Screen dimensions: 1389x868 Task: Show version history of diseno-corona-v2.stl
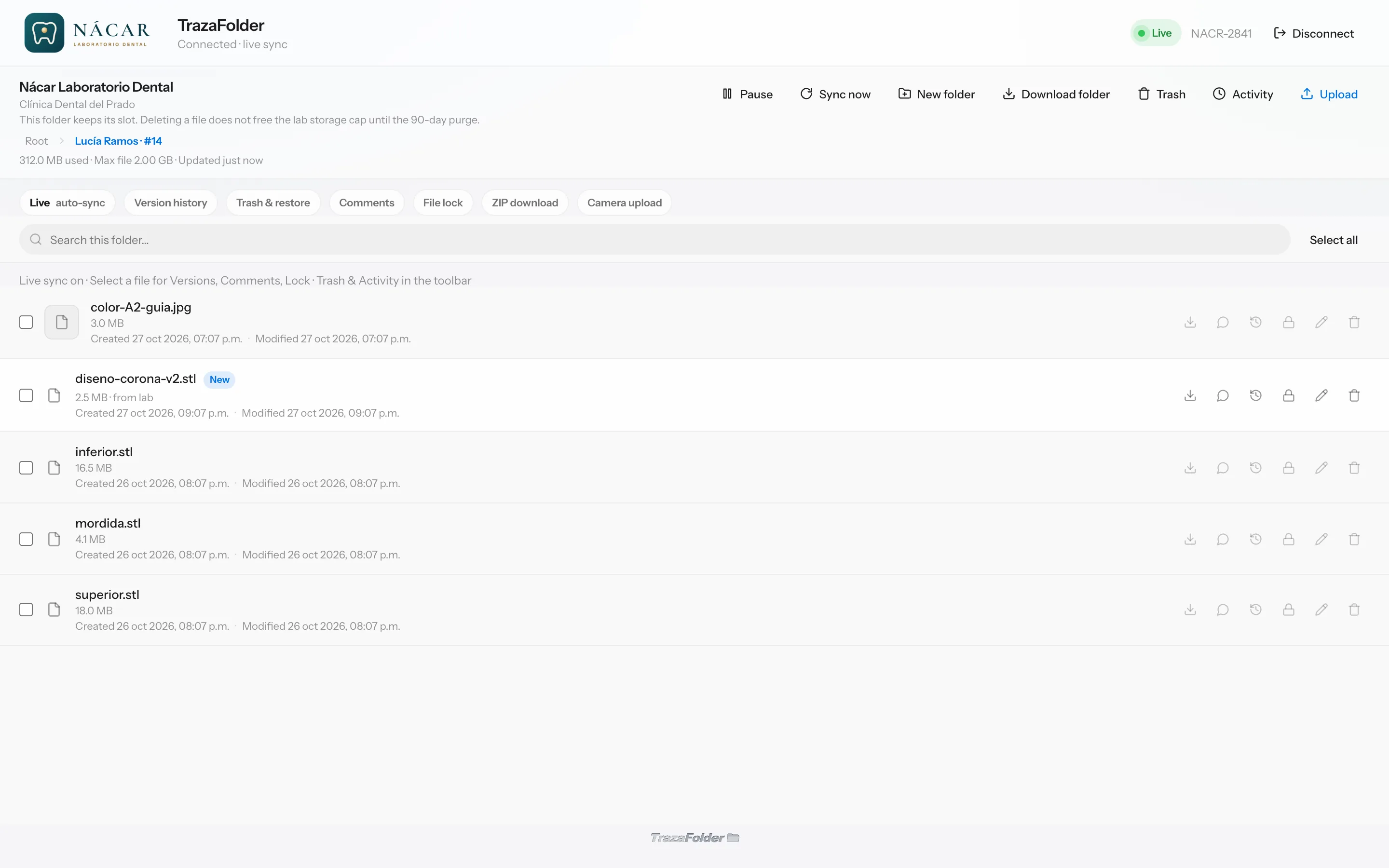coord(1255,395)
